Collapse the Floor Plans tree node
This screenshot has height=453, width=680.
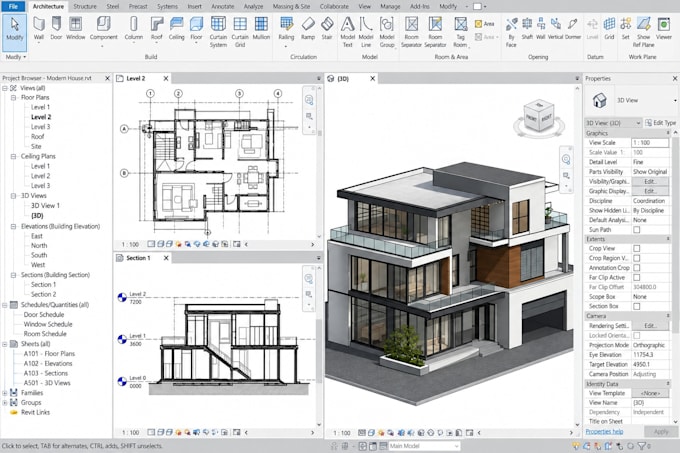coord(13,98)
